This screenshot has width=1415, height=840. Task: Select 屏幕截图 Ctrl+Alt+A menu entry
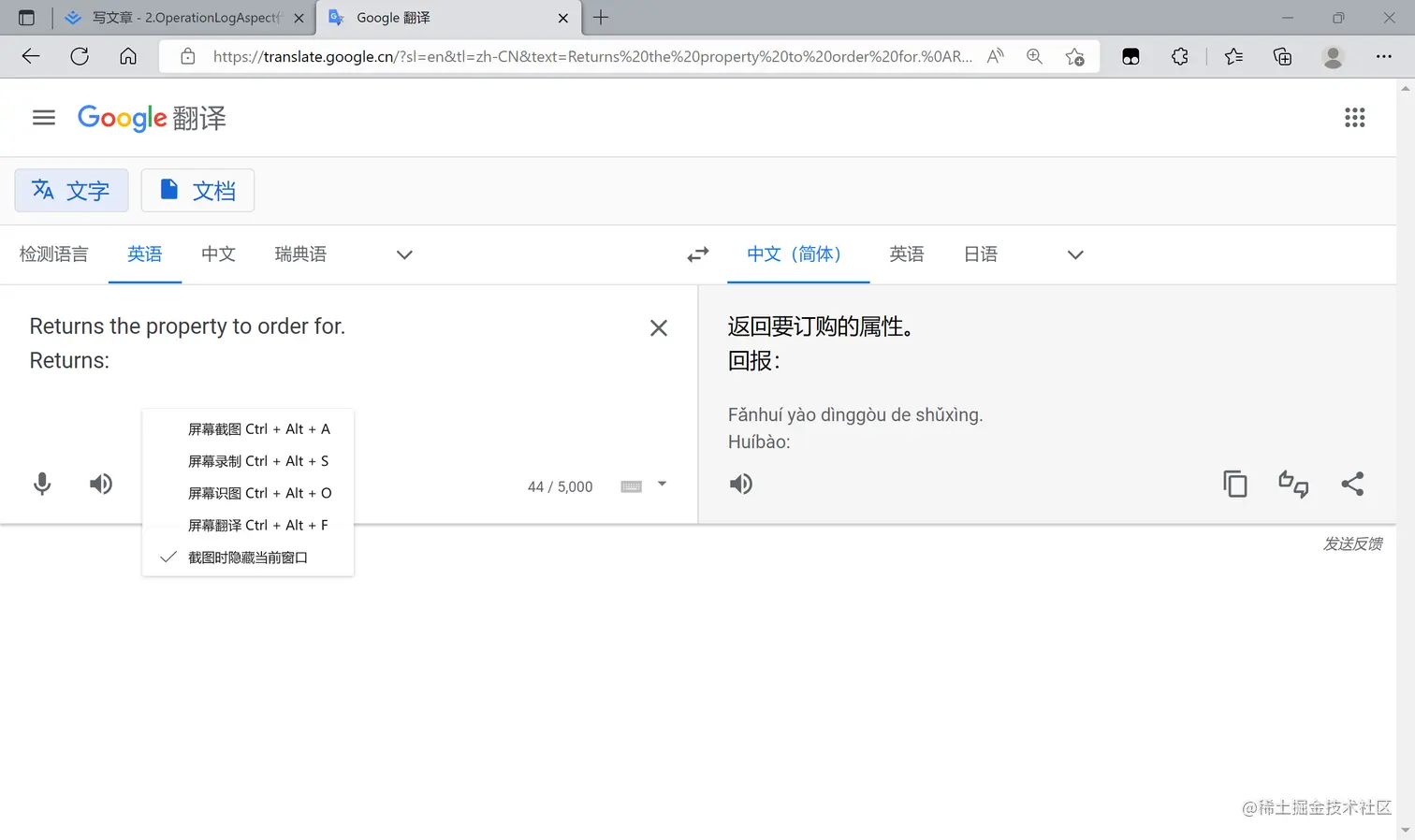pyautogui.click(x=248, y=429)
